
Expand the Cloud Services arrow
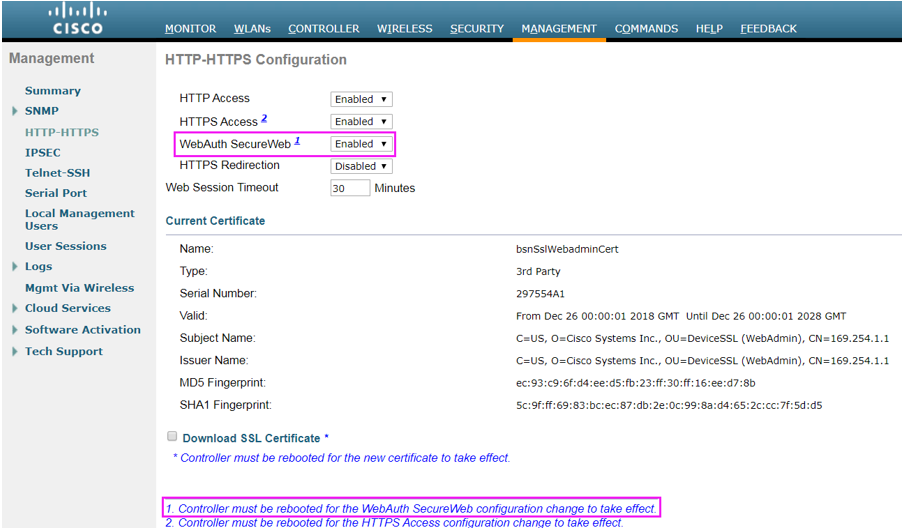[15, 309]
